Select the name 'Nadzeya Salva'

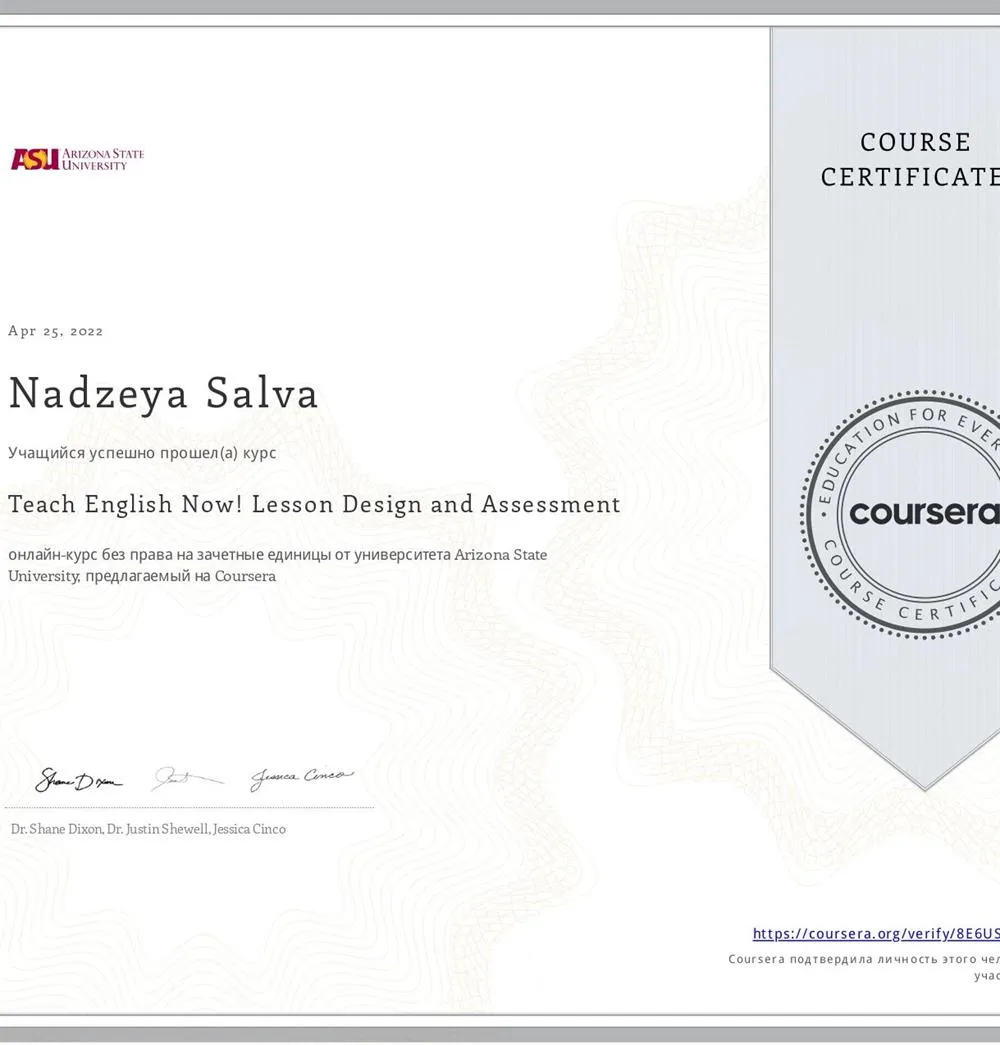(x=163, y=393)
